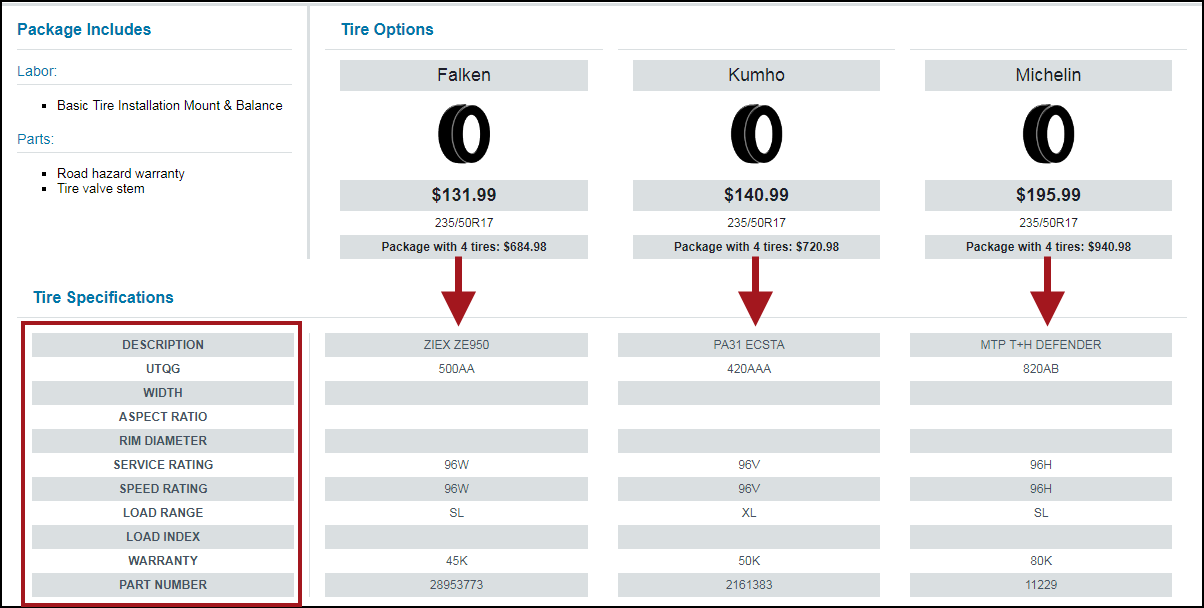1204x608 pixels.
Task: Click Falken's Package with 4 tires price
Action: tap(464, 247)
